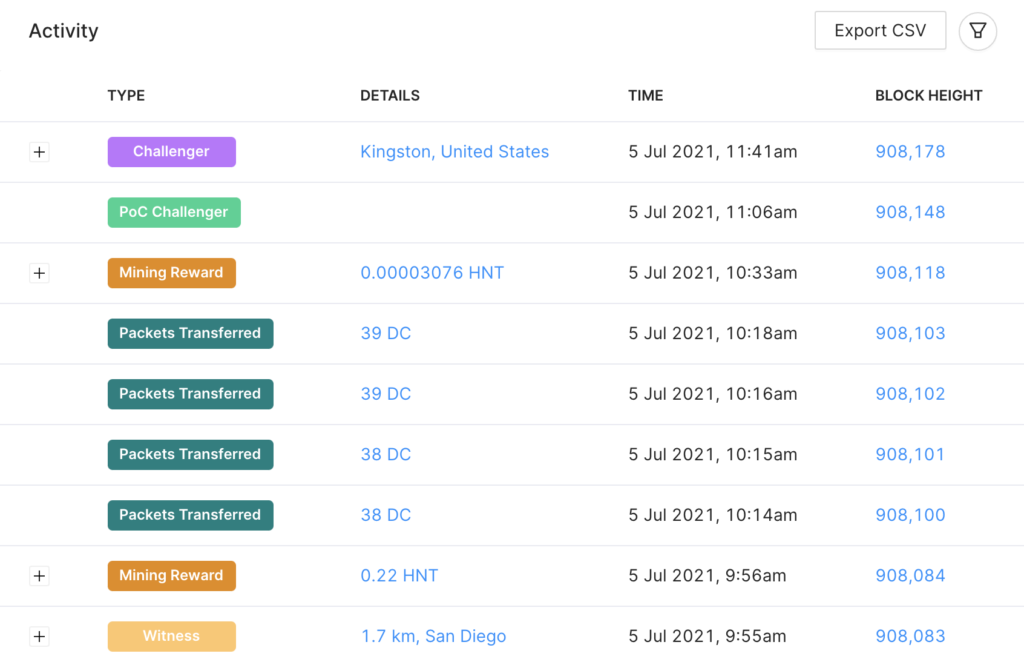The height and width of the screenshot is (665, 1024).
Task: Expand the Witness row details
Action: point(39,636)
